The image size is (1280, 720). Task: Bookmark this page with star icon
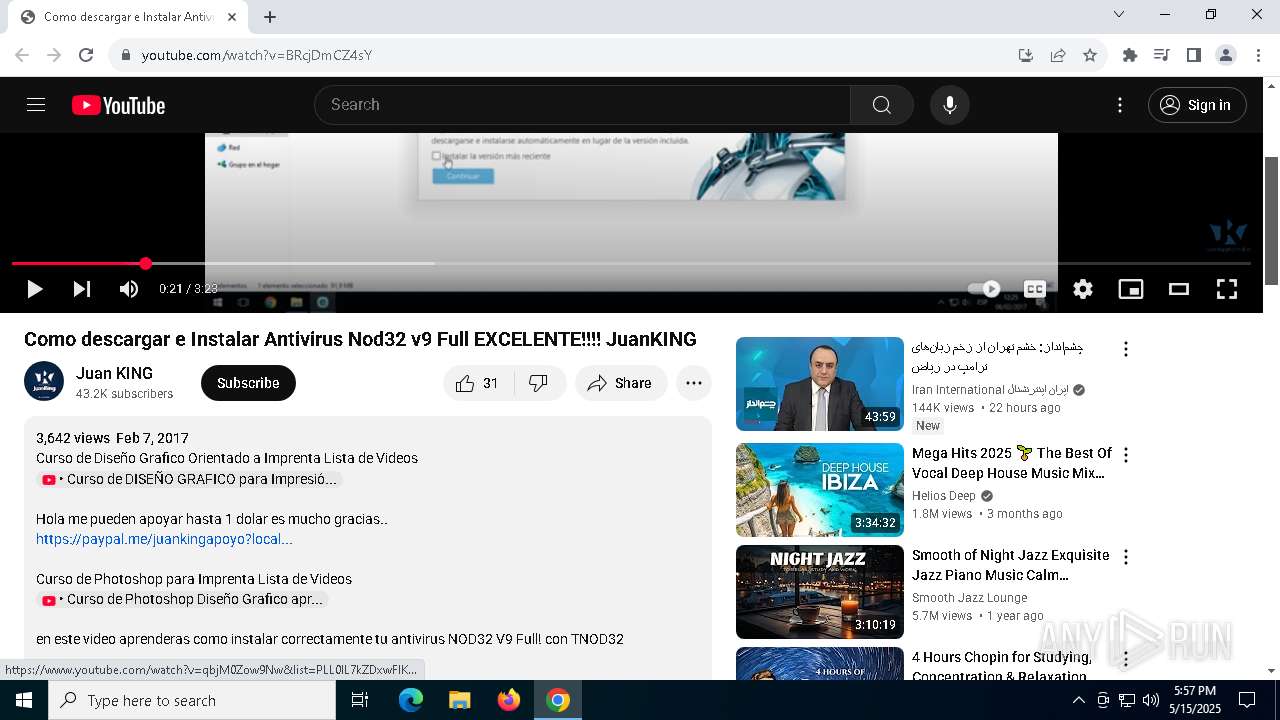[1090, 55]
